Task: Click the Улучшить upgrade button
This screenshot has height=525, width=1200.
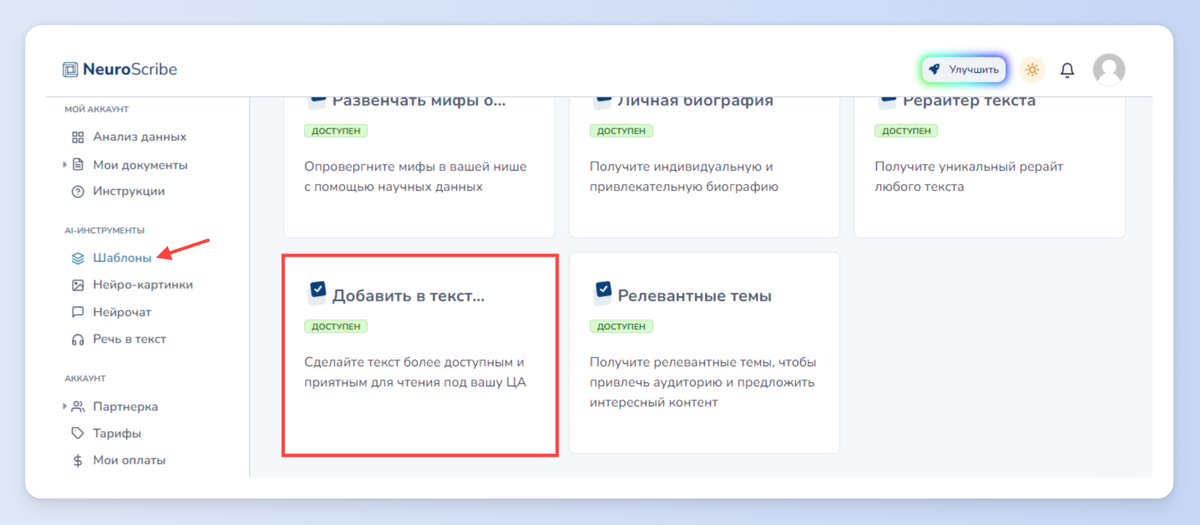Action: point(963,70)
